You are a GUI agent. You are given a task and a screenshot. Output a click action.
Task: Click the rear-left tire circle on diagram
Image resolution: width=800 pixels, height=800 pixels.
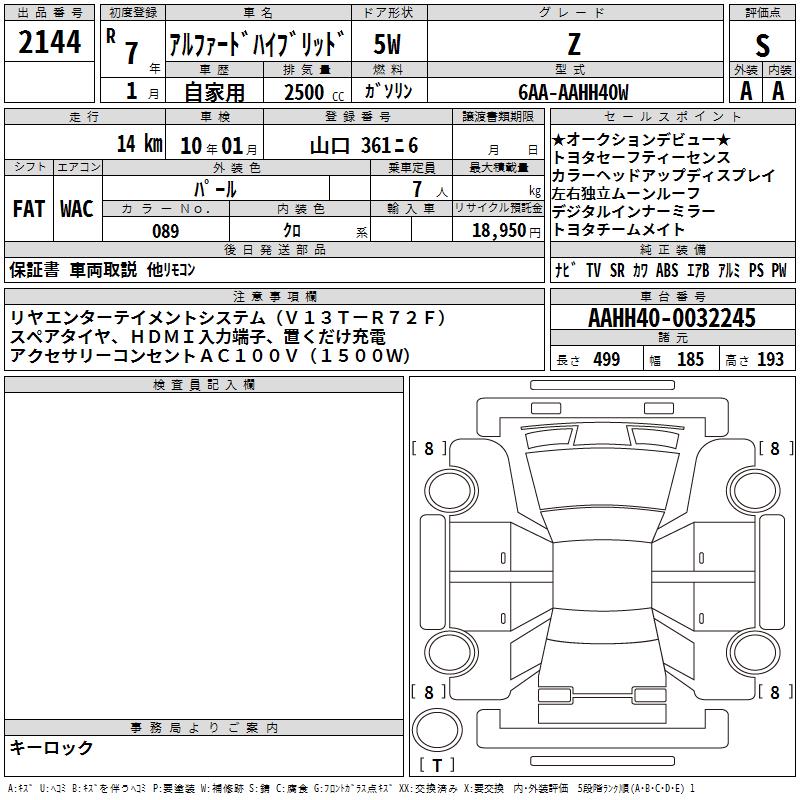tap(451, 652)
